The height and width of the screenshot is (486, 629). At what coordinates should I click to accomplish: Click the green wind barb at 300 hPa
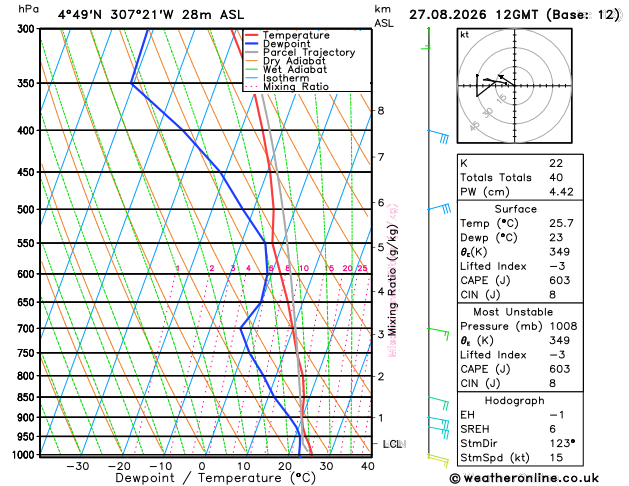(x=426, y=38)
